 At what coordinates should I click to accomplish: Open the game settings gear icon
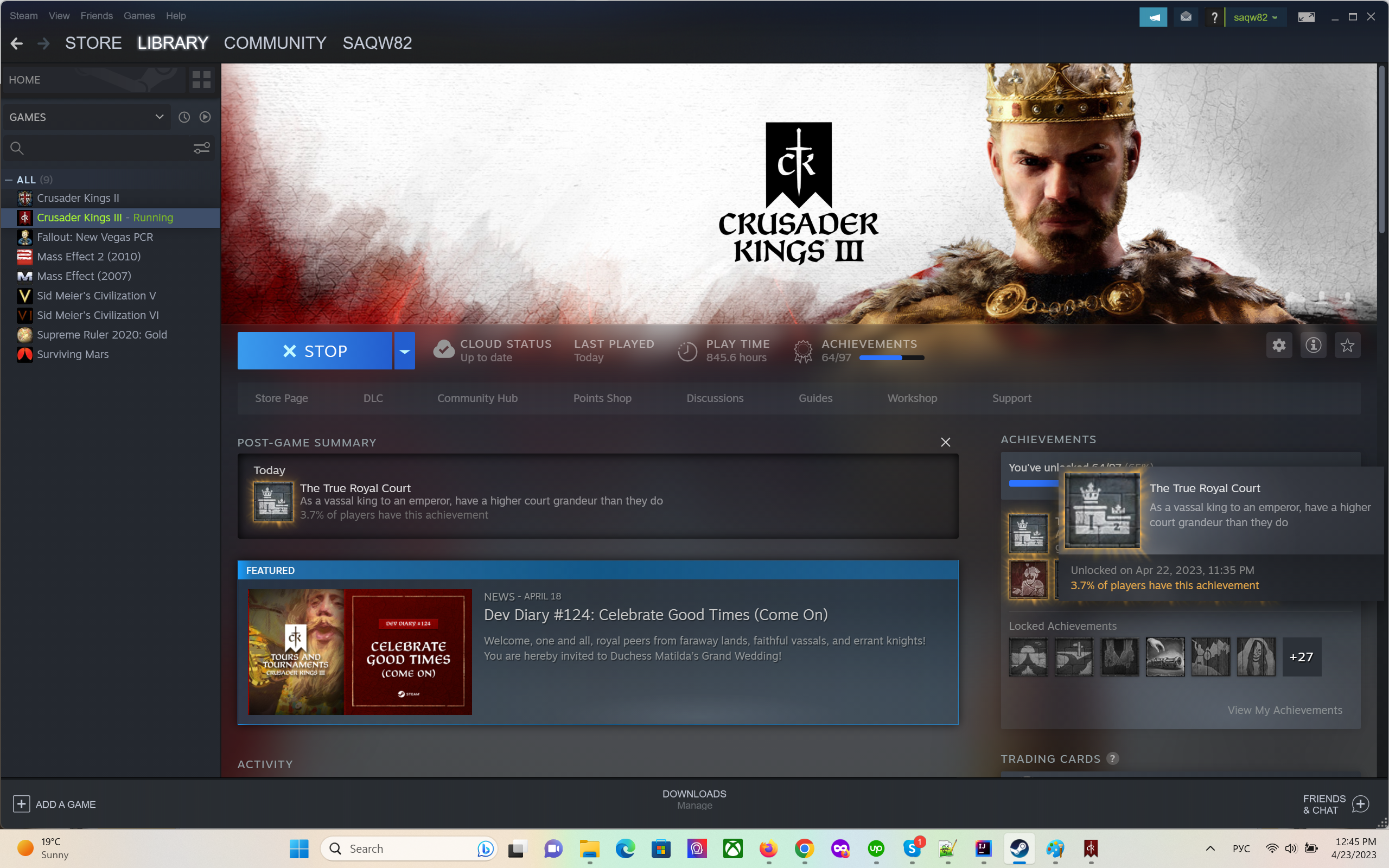(x=1279, y=345)
